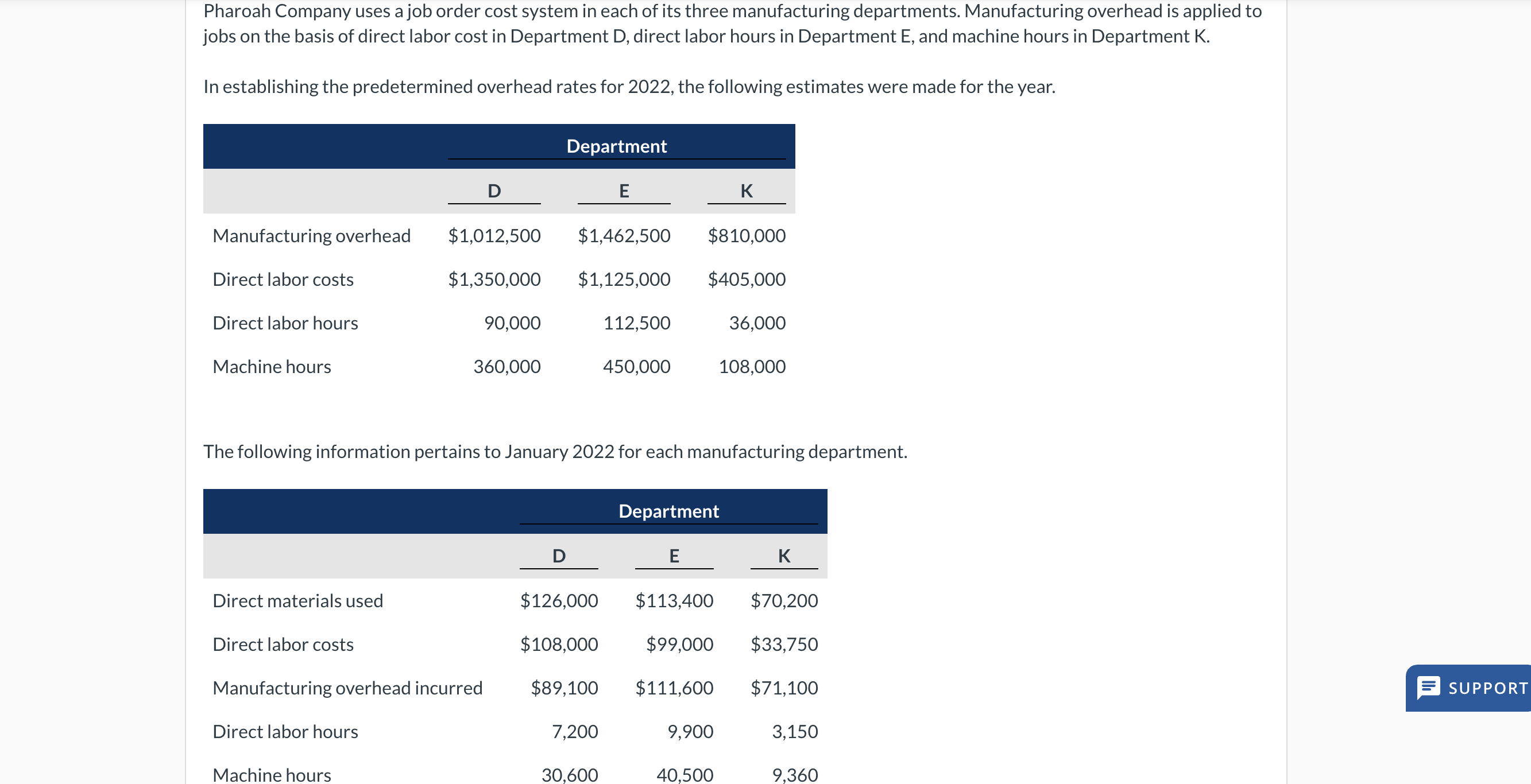This screenshot has height=784, width=1531.
Task: Select column header K in the estimates table
Action: click(x=745, y=191)
